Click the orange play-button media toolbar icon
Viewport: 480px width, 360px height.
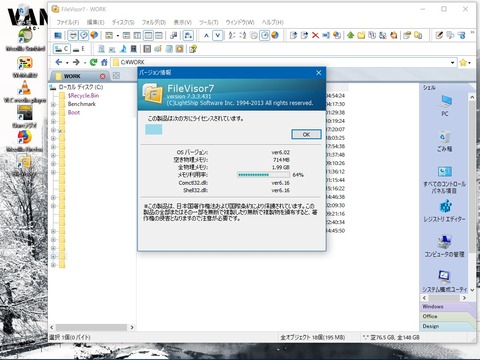[x=180, y=49]
